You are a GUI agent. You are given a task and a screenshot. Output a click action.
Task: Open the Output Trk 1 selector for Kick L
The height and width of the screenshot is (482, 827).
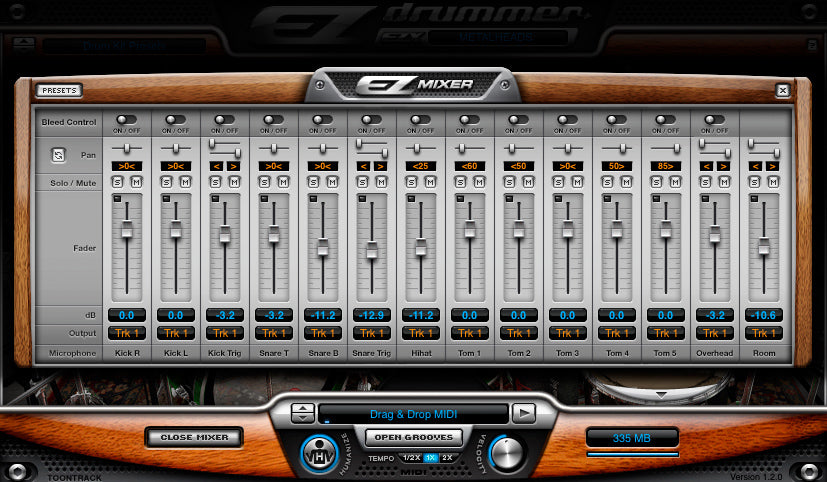pyautogui.click(x=175, y=333)
